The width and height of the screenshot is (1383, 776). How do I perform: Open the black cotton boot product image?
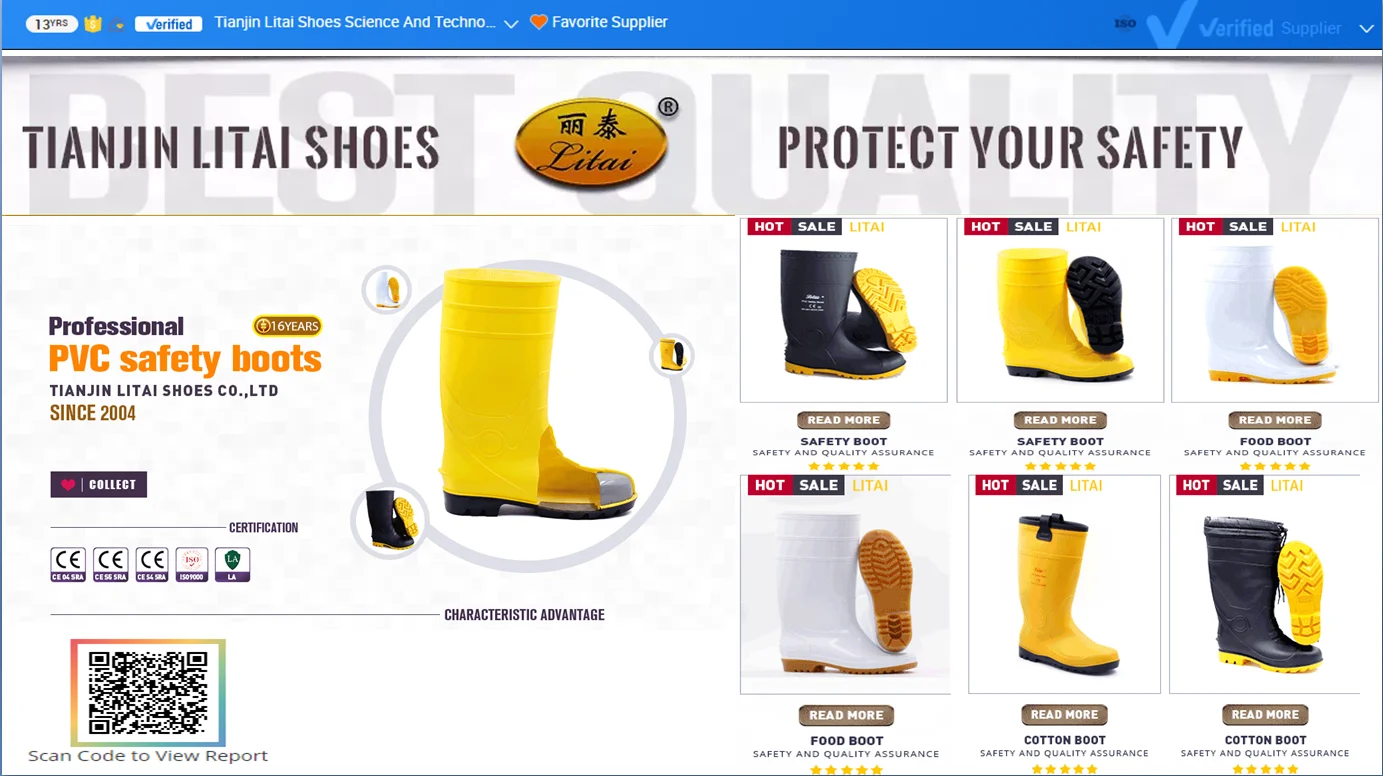(1265, 585)
